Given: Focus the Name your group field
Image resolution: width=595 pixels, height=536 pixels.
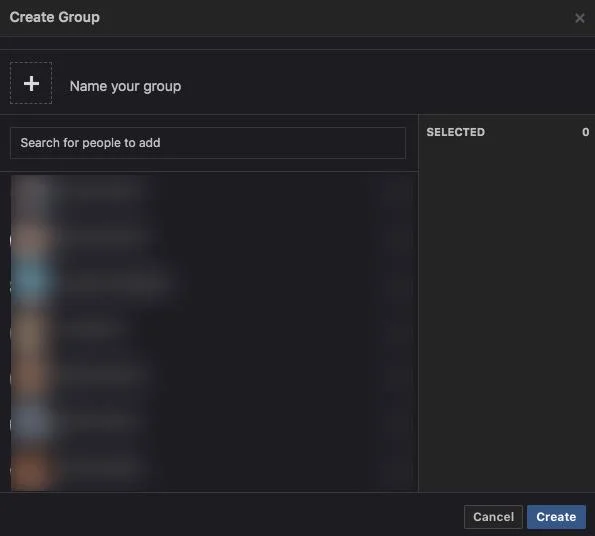Looking at the screenshot, I should pos(125,86).
